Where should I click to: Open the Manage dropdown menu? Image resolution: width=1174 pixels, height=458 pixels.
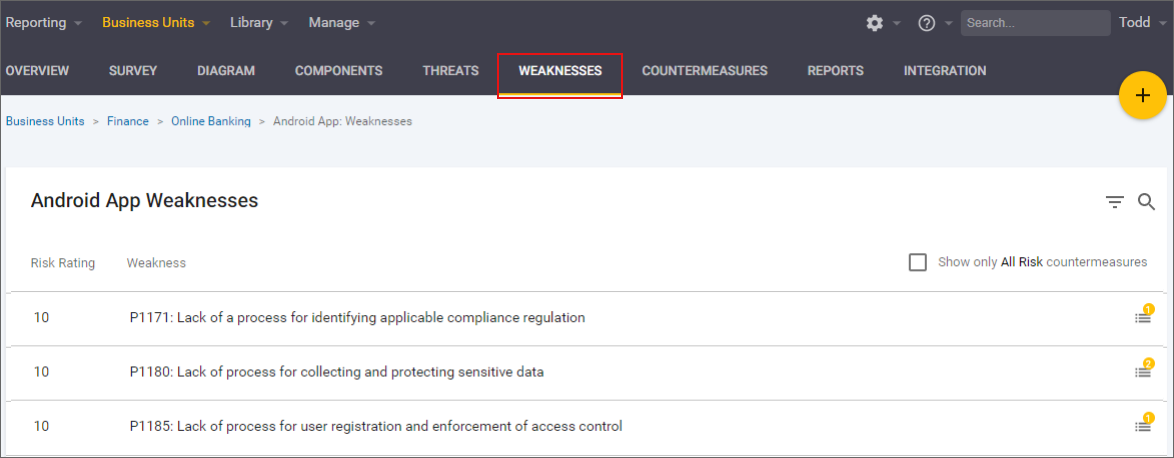341,22
